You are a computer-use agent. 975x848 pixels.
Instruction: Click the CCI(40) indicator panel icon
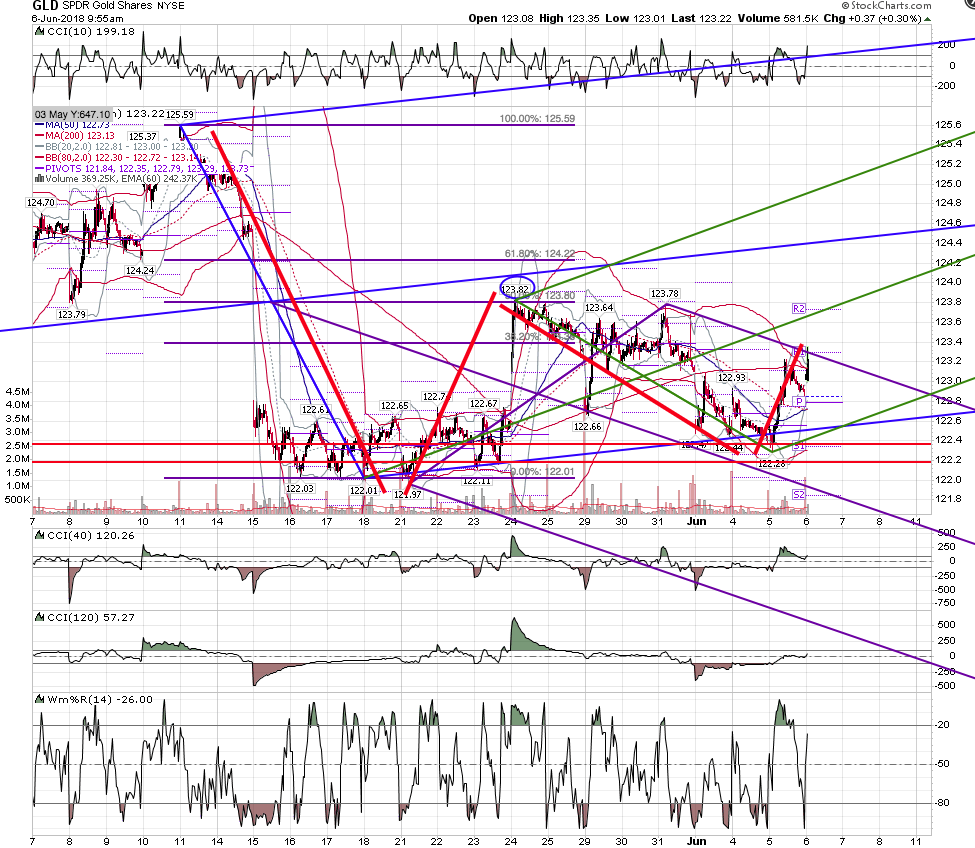click(40, 535)
